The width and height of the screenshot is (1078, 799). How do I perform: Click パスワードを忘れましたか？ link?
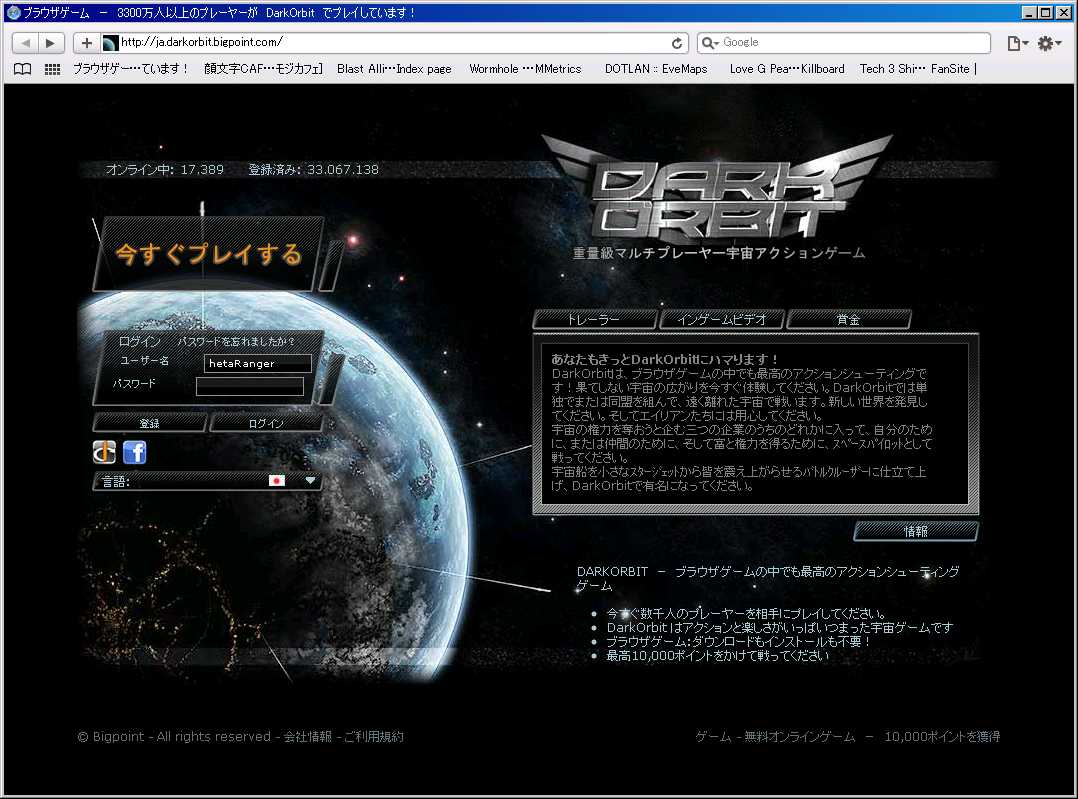pyautogui.click(x=236, y=341)
